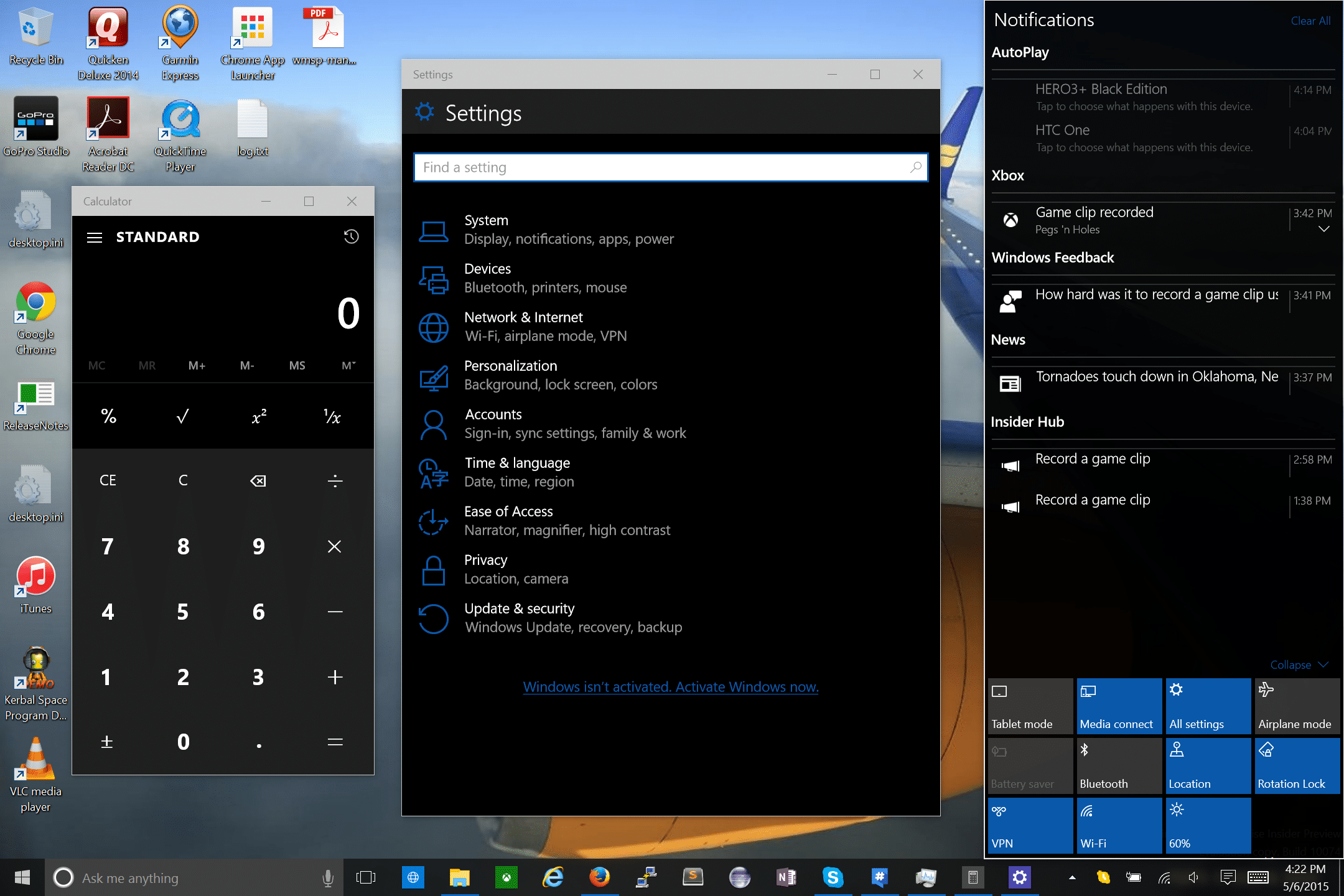This screenshot has width=1344, height=896.
Task: Click the plus/minus sign key in Calculator
Action: [107, 742]
